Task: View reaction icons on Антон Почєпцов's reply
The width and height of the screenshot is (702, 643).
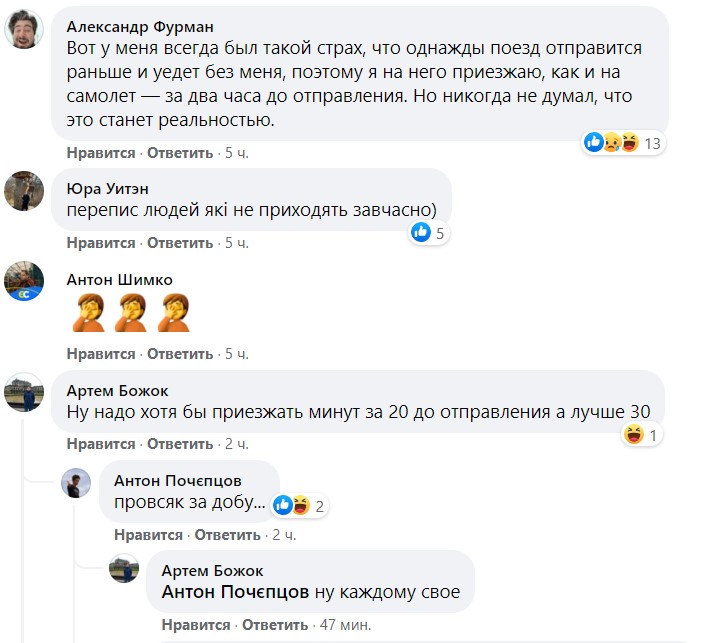Action: tap(291, 505)
